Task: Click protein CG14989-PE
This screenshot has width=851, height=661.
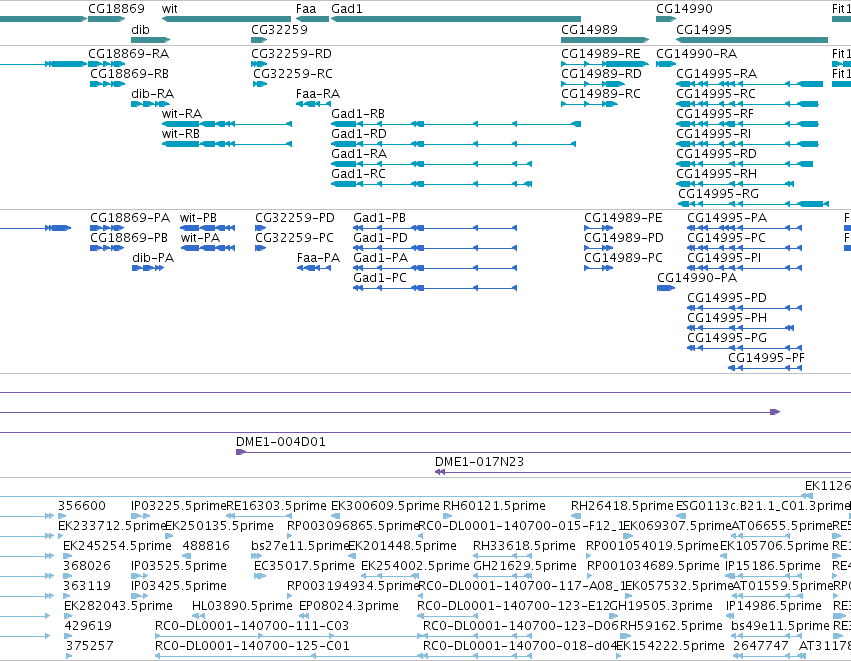Action: pyautogui.click(x=599, y=228)
